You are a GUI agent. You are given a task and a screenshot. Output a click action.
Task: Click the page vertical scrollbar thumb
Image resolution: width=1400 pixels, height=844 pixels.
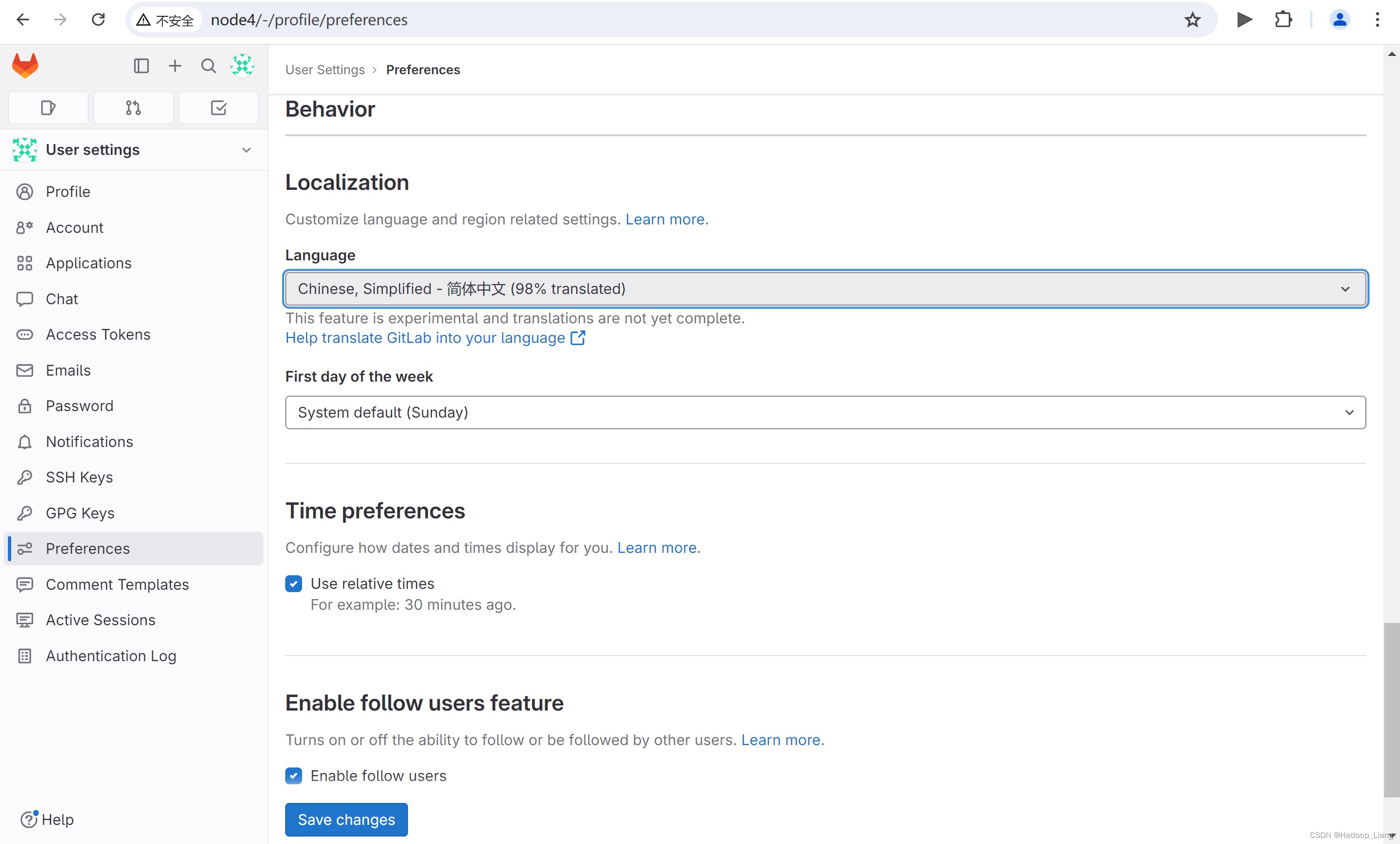tap(1391, 710)
